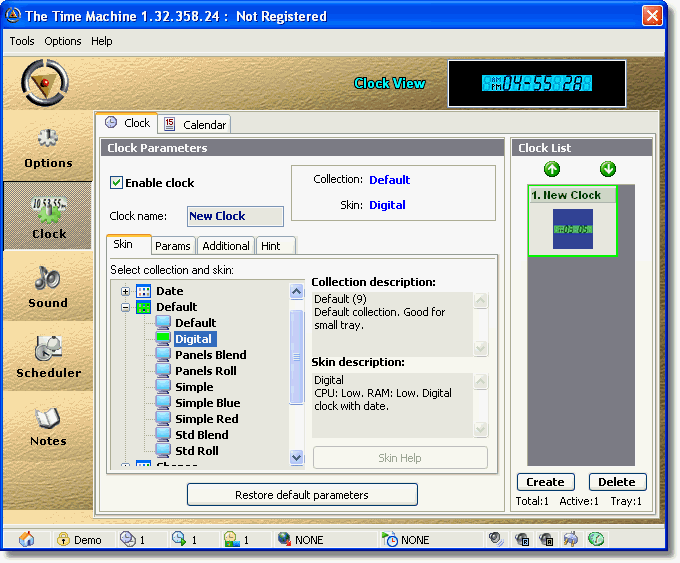Select the Panels Roll skin
The width and height of the screenshot is (680, 563).
206,371
